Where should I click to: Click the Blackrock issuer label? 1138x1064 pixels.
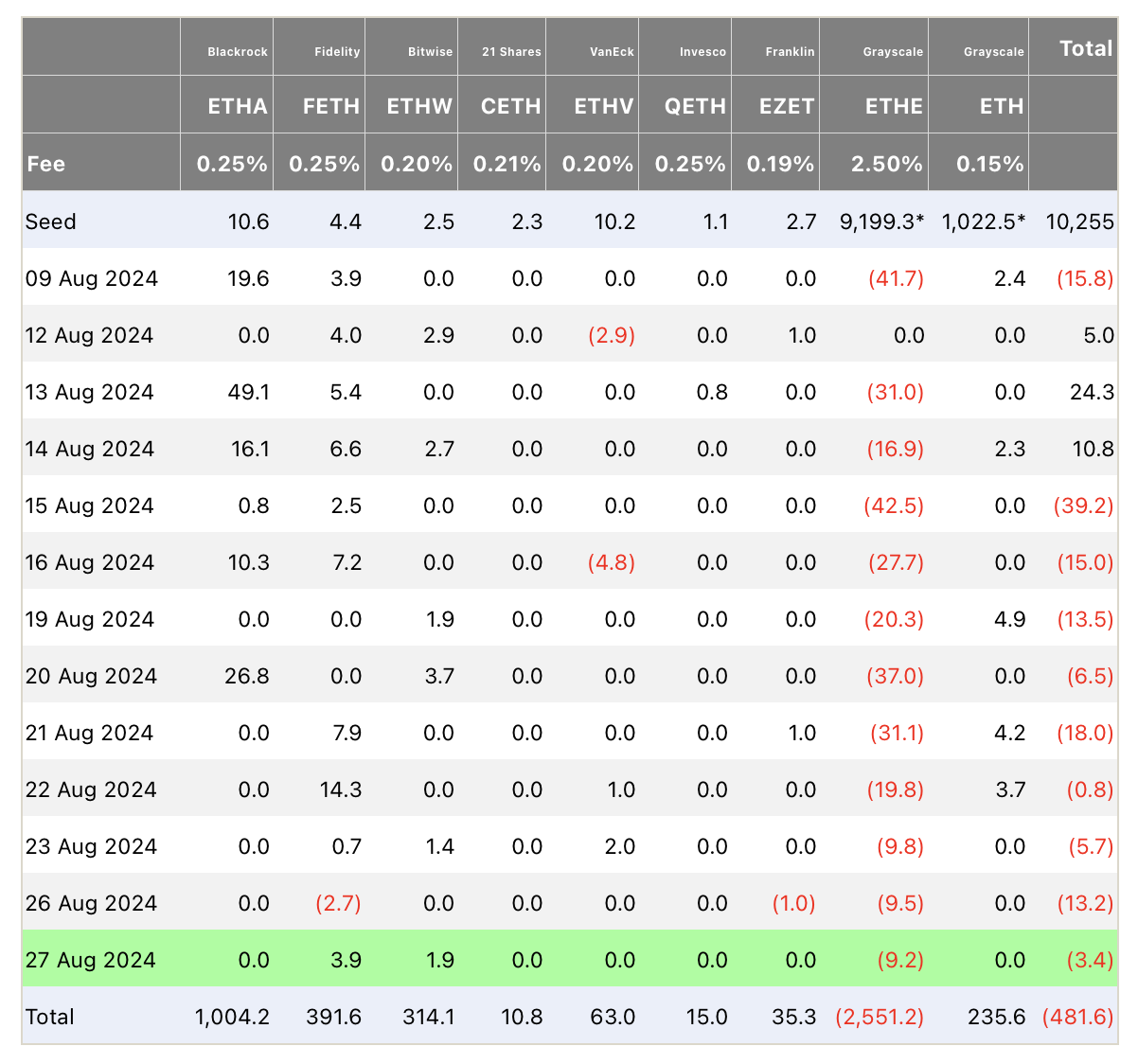238,52
